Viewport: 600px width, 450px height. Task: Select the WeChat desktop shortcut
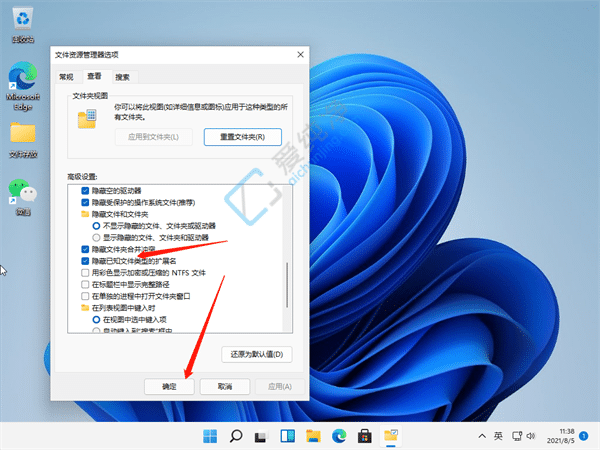pos(23,197)
